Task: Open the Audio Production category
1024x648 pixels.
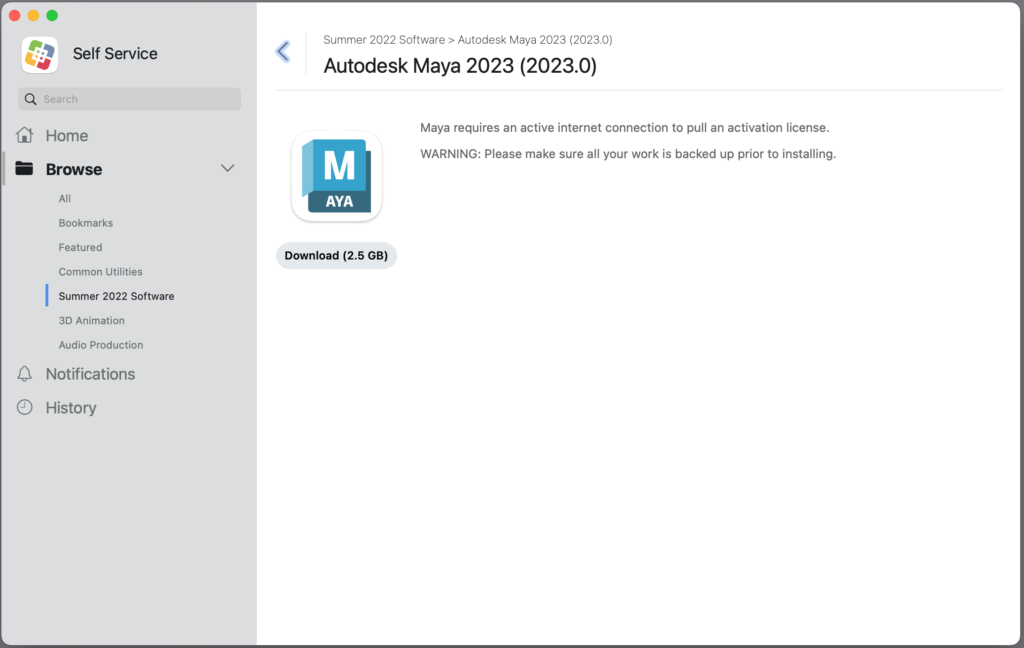Action: [x=101, y=345]
